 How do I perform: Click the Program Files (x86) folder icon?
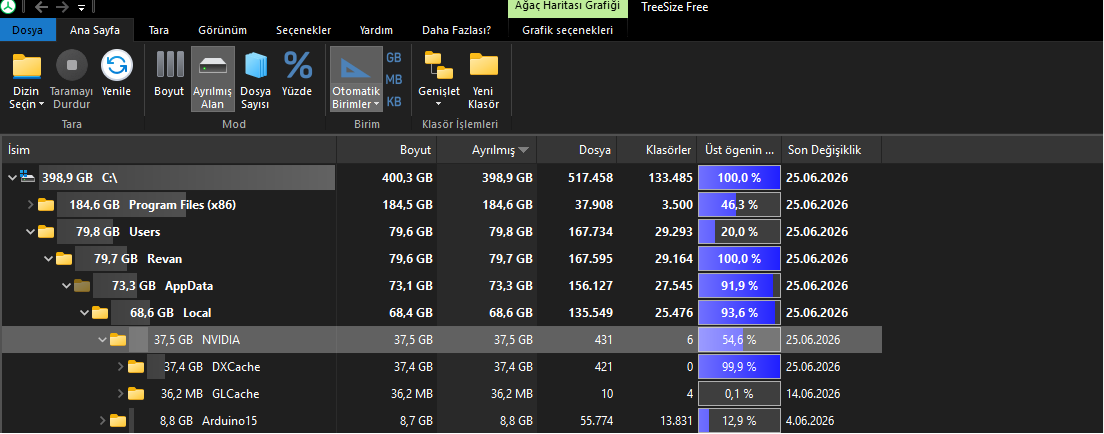point(46,205)
